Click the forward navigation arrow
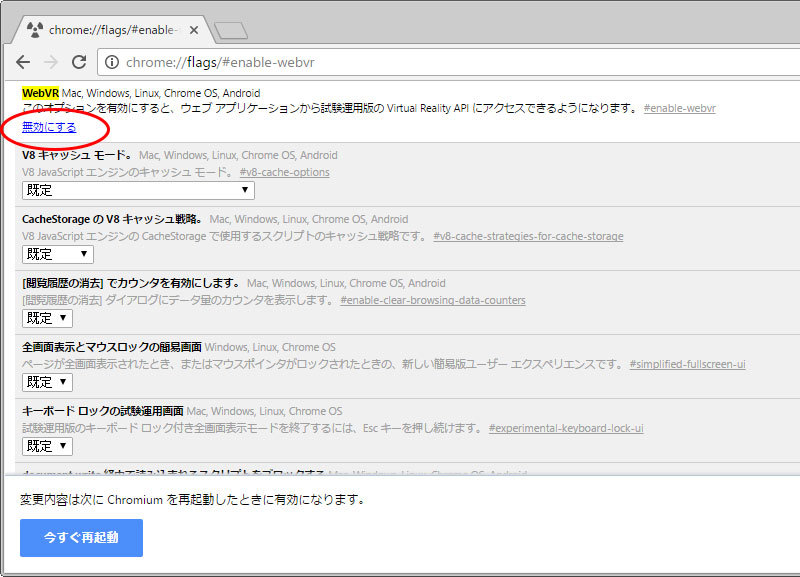The width and height of the screenshot is (800, 577). pos(51,62)
